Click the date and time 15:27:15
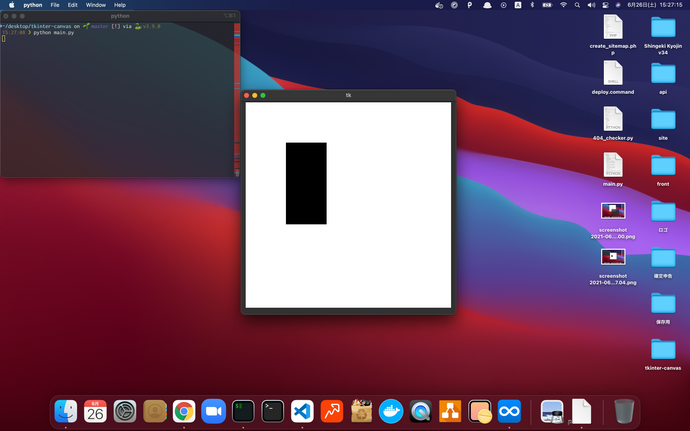The width and height of the screenshot is (690, 431). [x=655, y=5]
